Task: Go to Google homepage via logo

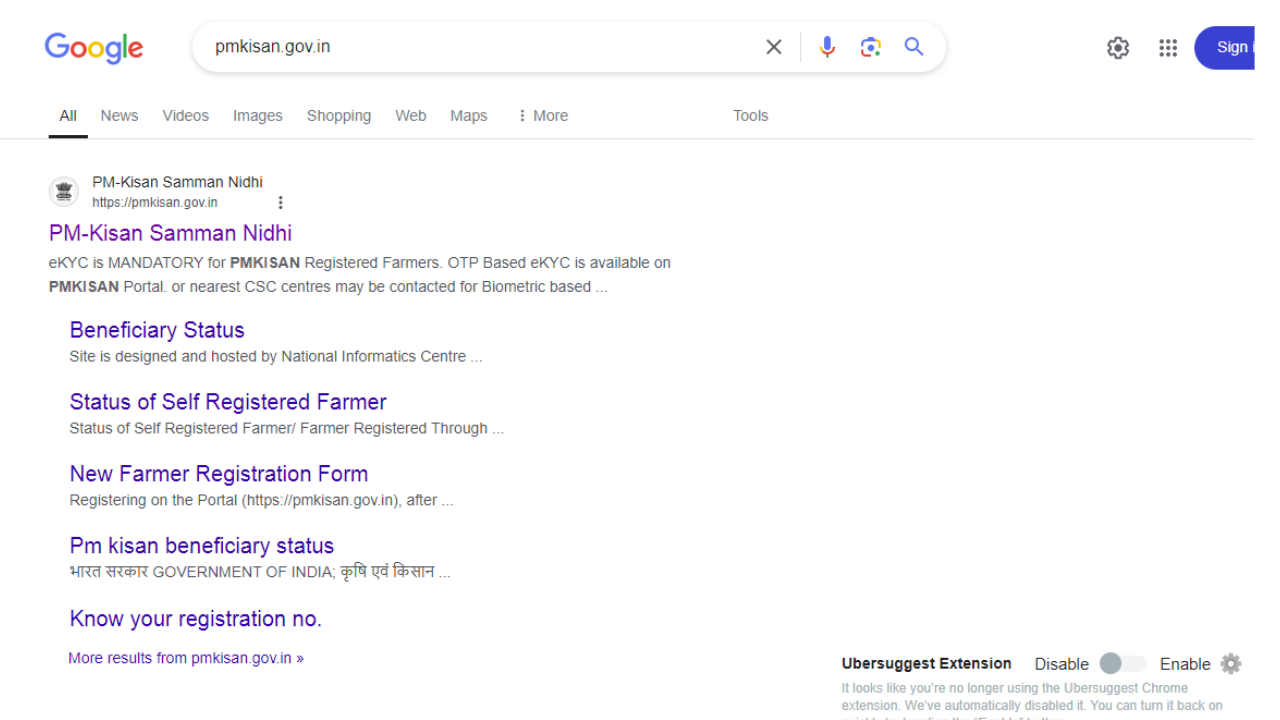Action: click(x=94, y=48)
